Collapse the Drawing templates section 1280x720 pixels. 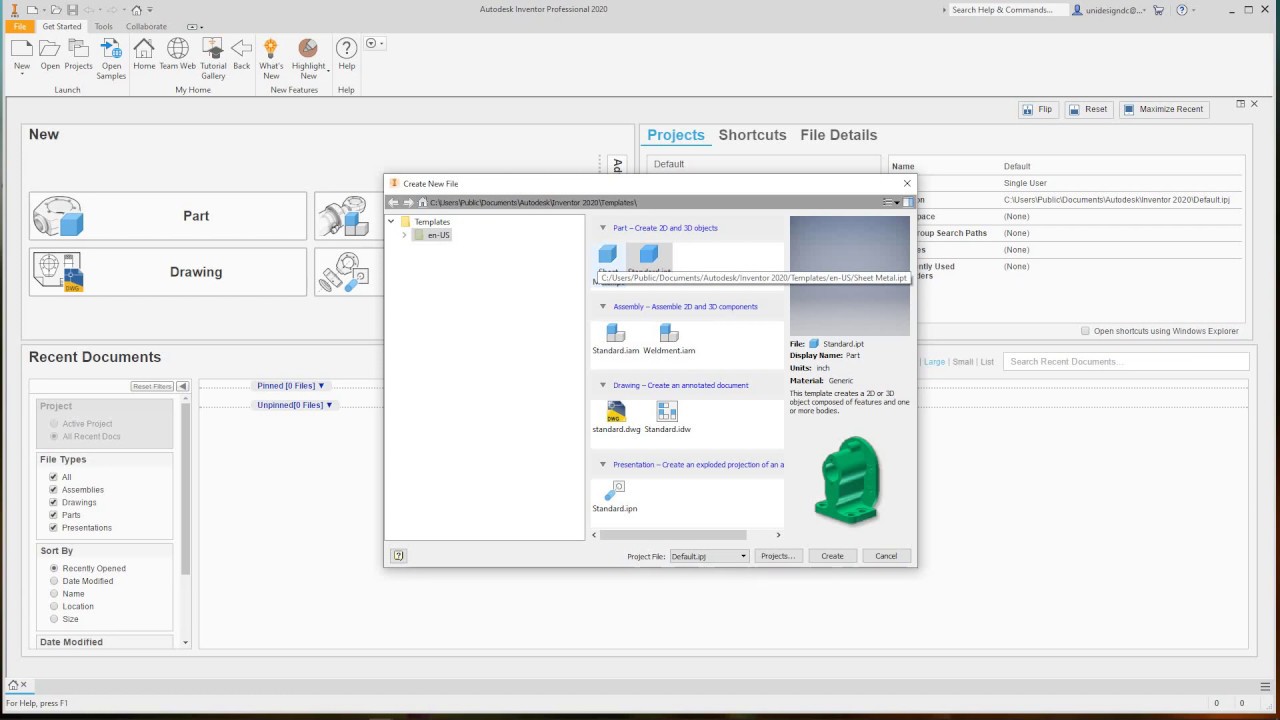pyautogui.click(x=603, y=385)
